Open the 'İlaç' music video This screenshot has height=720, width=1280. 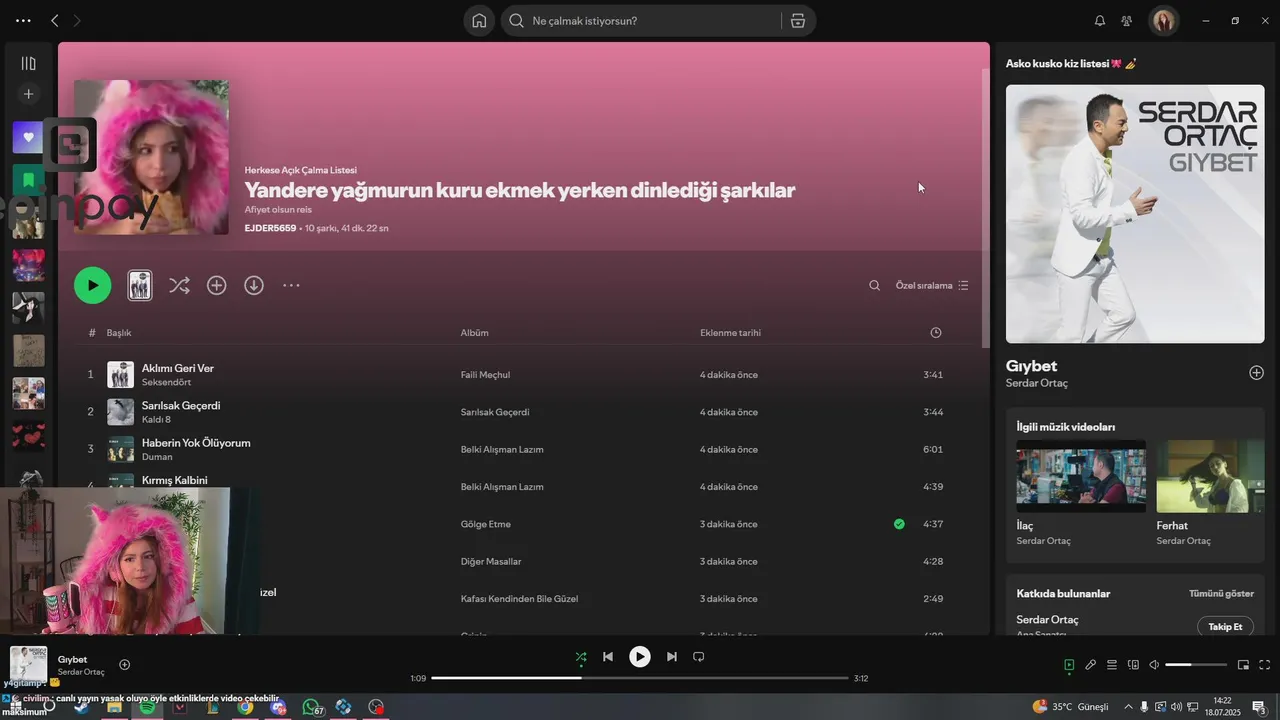(1081, 476)
